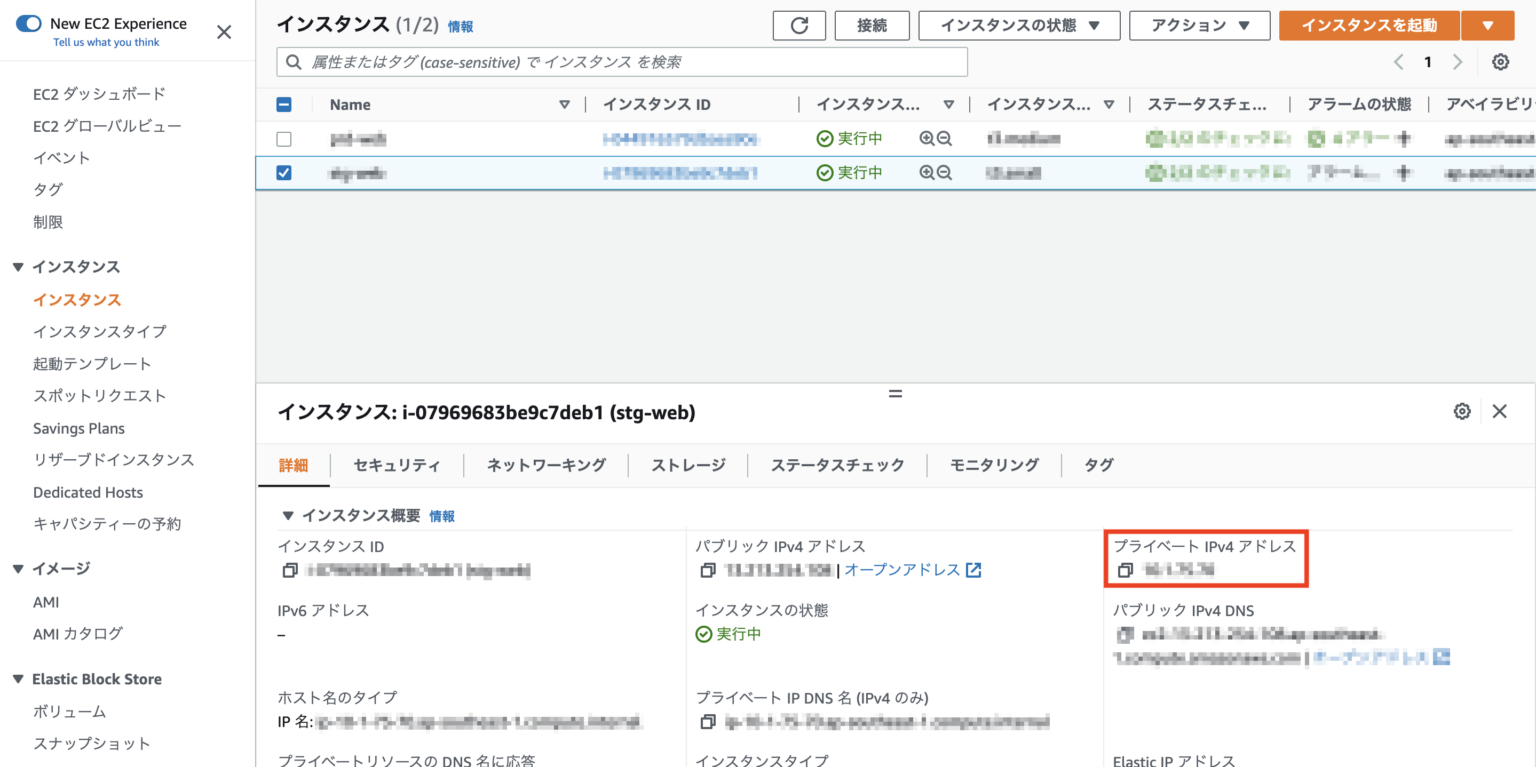Click the refresh instance list icon
Image resolution: width=1536 pixels, height=767 pixels.
tap(799, 25)
